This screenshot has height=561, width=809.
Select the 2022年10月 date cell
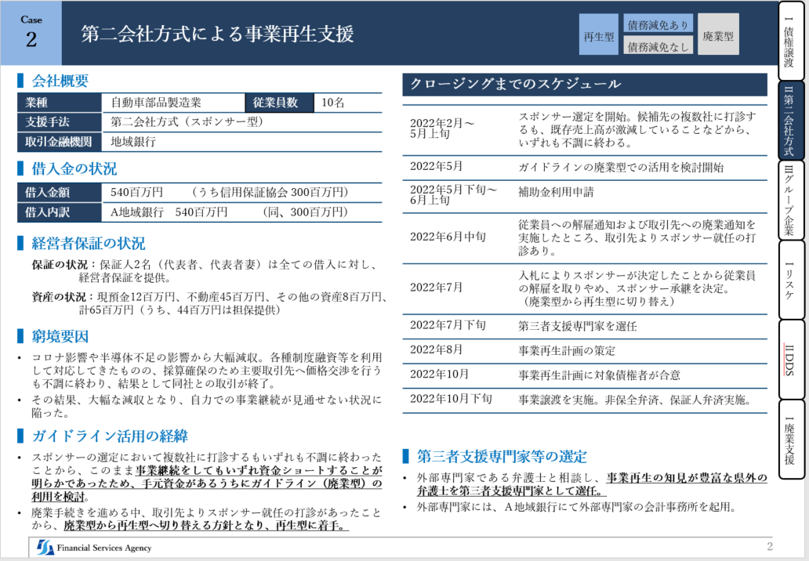(x=439, y=374)
